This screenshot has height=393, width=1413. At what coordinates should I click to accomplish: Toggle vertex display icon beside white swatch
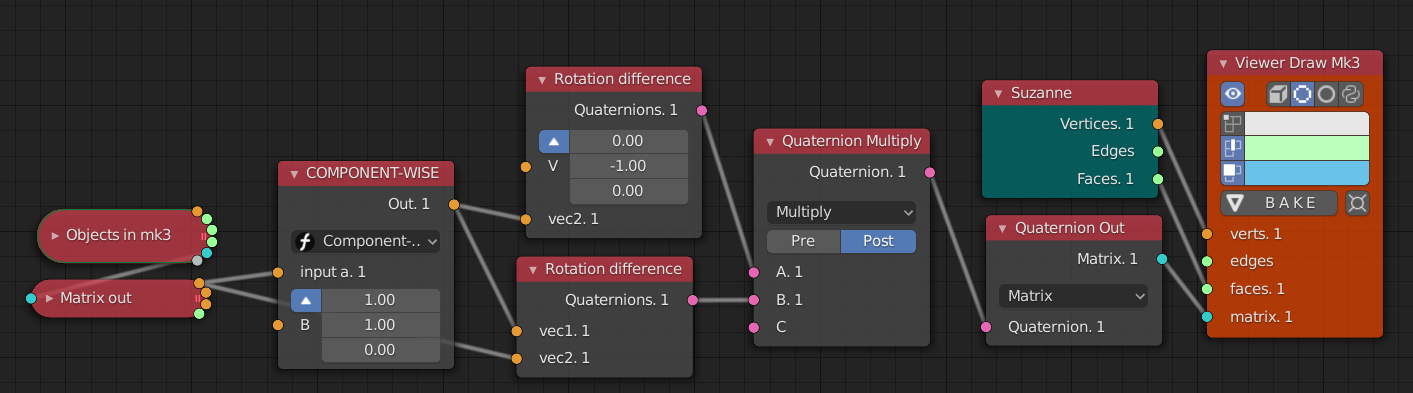(1233, 124)
